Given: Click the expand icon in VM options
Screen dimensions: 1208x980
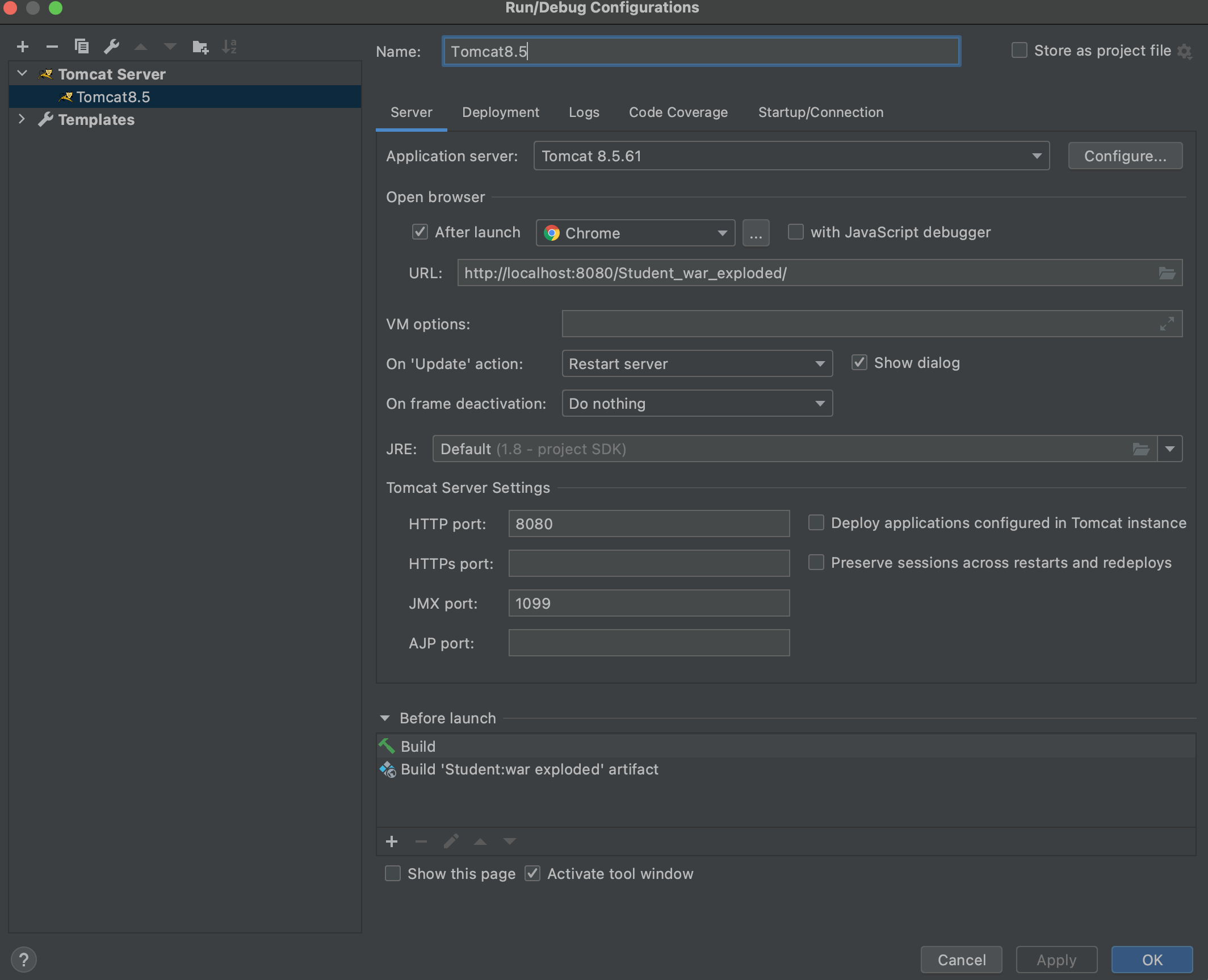Looking at the screenshot, I should (1167, 324).
